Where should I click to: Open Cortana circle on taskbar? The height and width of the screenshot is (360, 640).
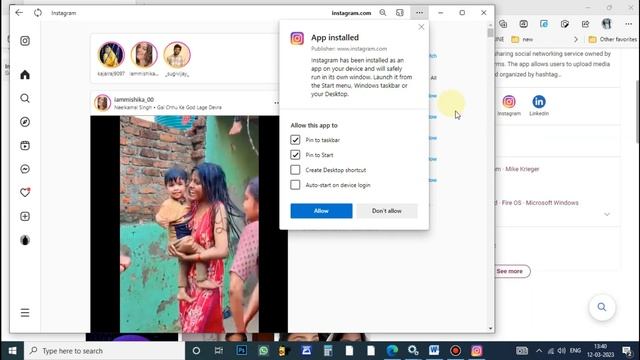(x=196, y=351)
